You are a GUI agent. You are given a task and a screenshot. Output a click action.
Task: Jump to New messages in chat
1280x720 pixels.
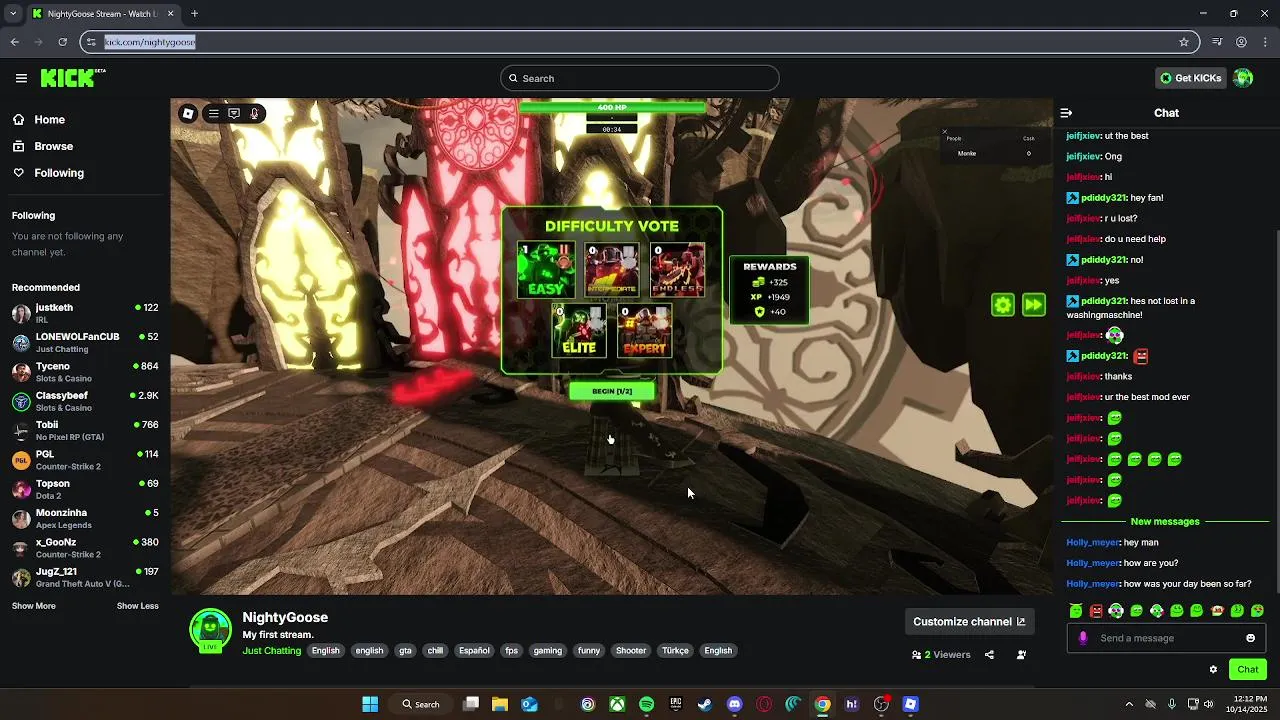1165,522
